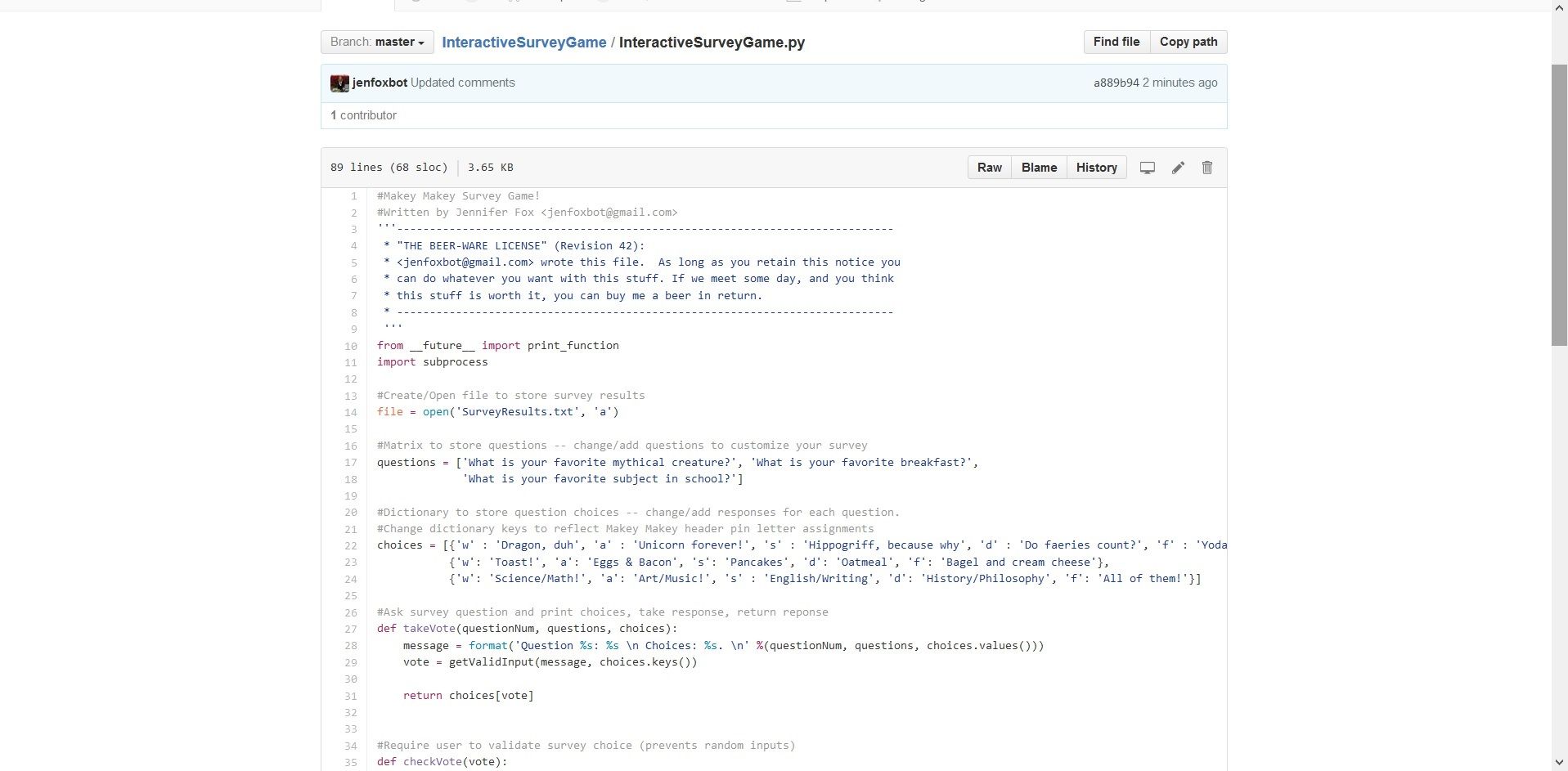Open the "Updated comments" commit message
This screenshot has width=1568, height=771.
click(463, 83)
